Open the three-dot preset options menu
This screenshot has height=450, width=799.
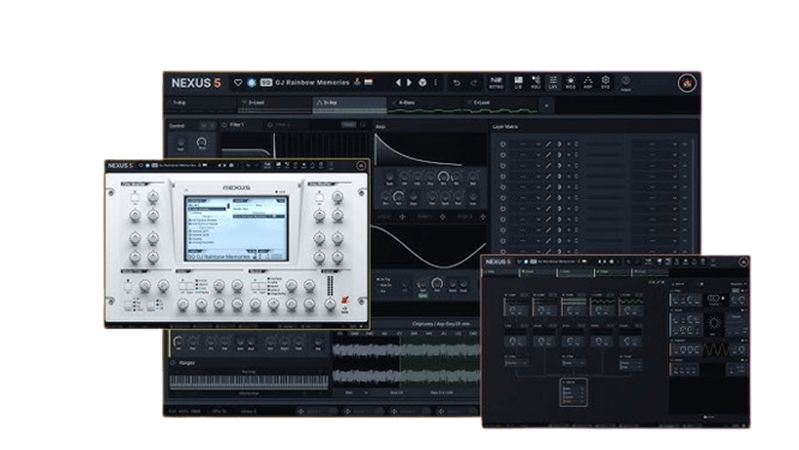click(x=435, y=83)
